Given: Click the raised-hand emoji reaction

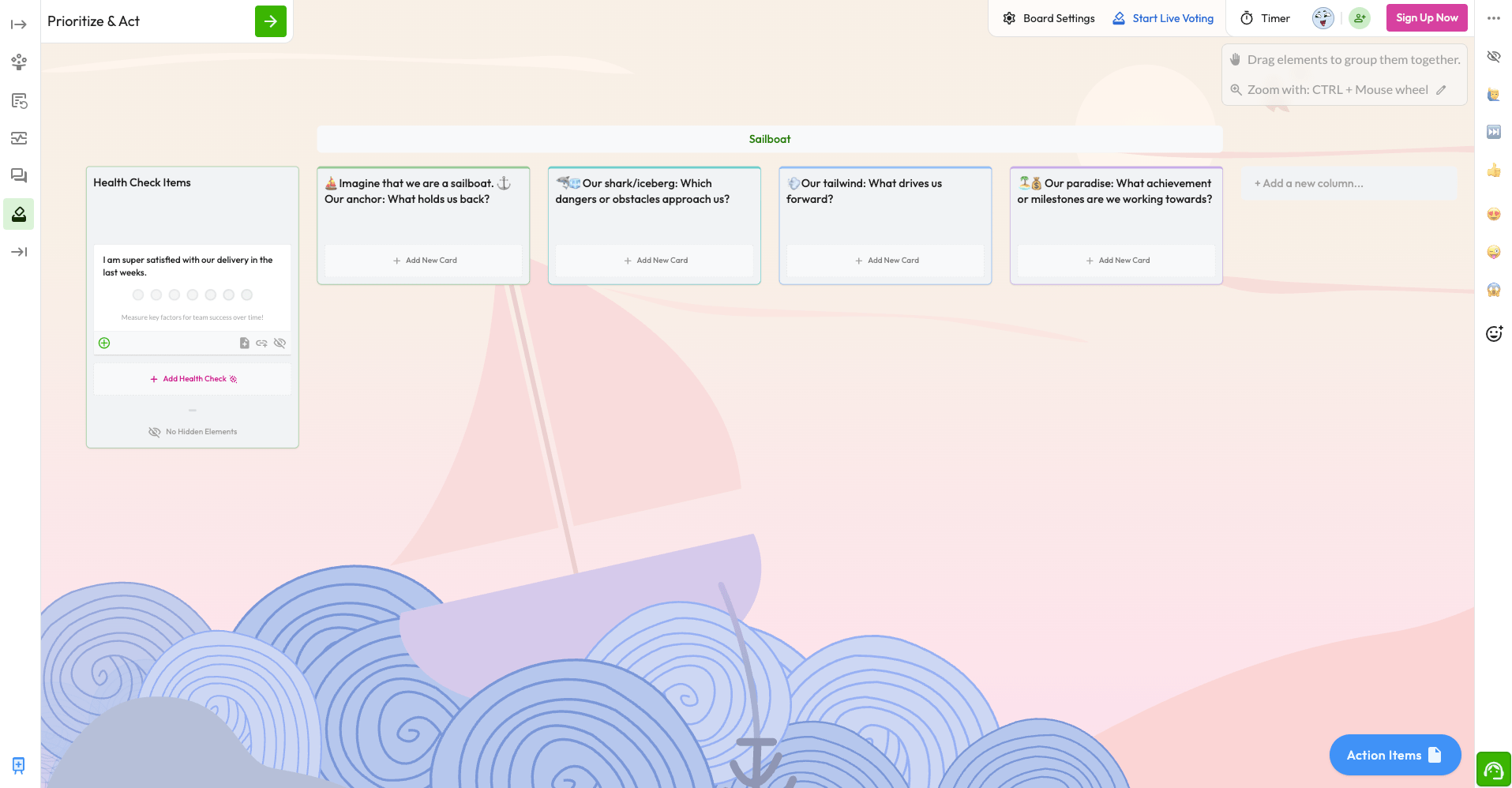Looking at the screenshot, I should 1494,95.
